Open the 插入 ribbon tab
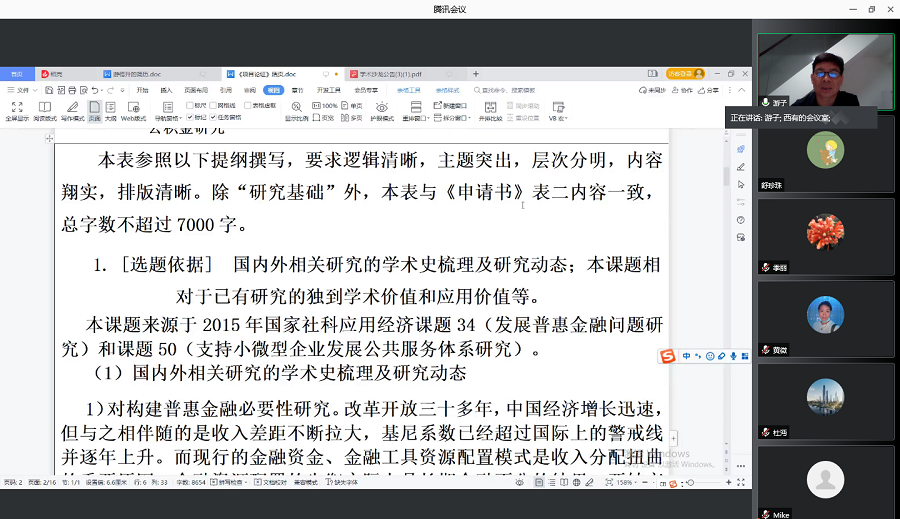 (164, 90)
